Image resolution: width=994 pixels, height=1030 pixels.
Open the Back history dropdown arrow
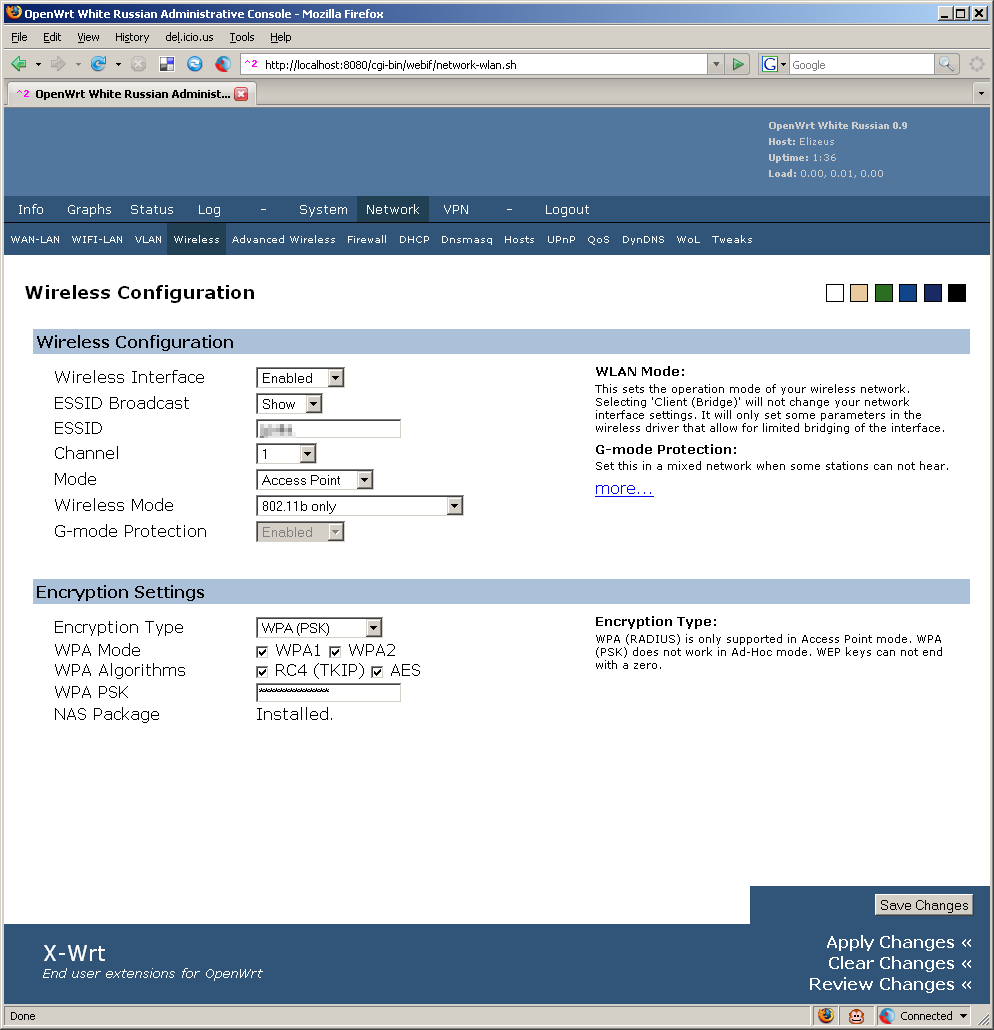pyautogui.click(x=38, y=64)
